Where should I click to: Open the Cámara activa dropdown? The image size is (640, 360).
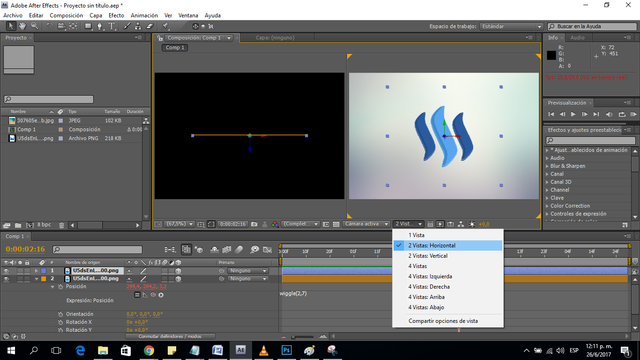tap(366, 224)
